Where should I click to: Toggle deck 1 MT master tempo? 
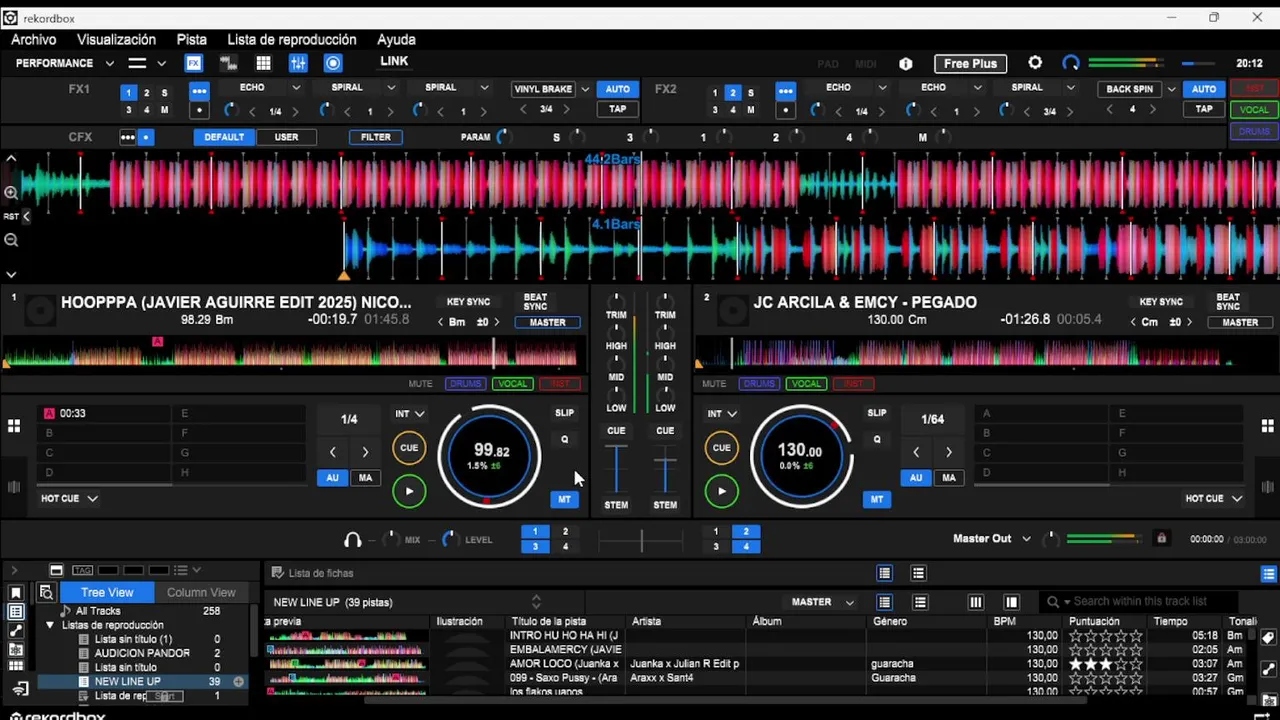point(564,499)
